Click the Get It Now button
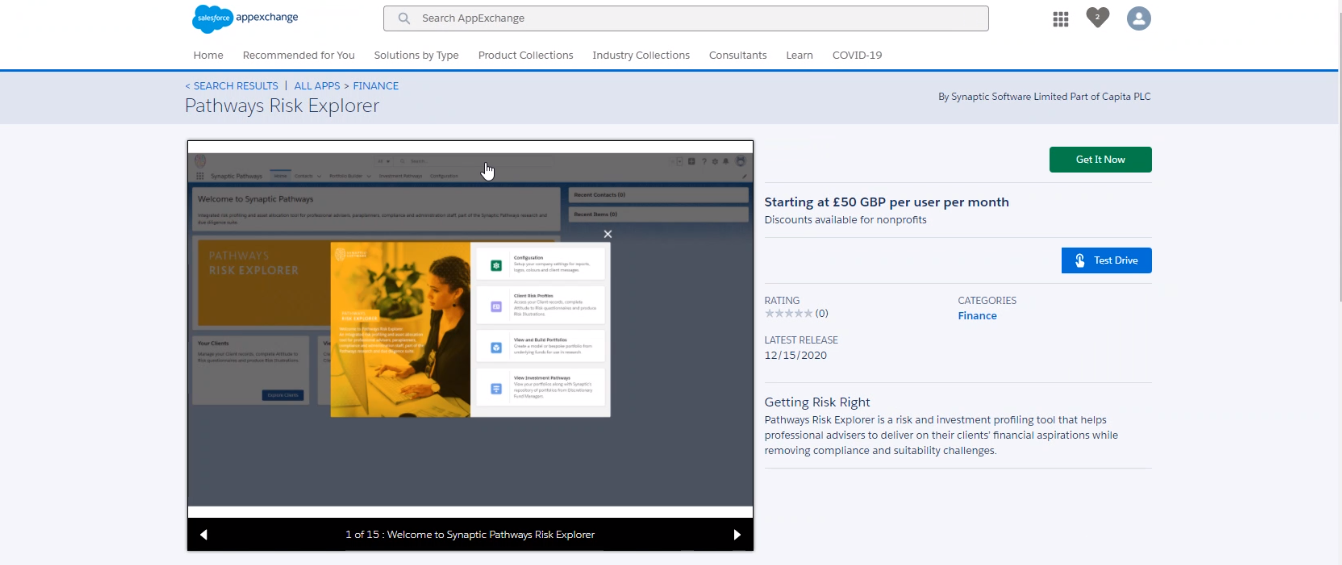The width and height of the screenshot is (1342, 565). tap(1100, 160)
